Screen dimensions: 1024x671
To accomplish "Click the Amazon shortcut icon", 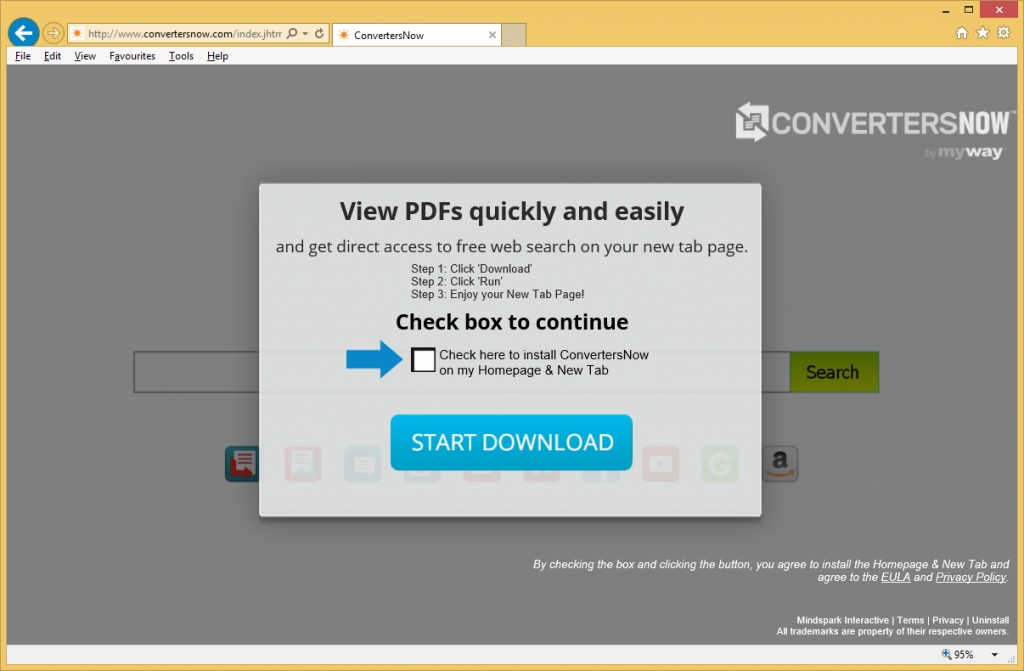I will pos(780,464).
